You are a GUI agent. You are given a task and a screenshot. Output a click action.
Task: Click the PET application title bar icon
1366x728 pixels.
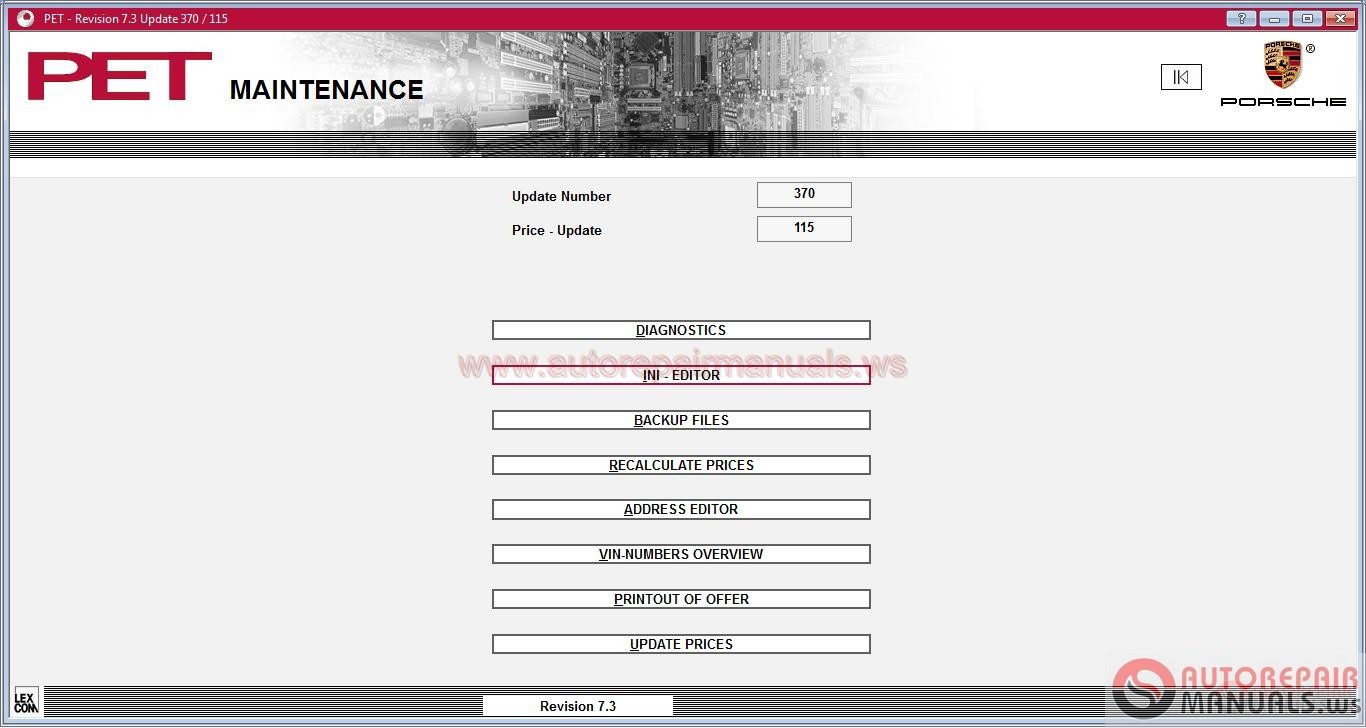coord(26,18)
